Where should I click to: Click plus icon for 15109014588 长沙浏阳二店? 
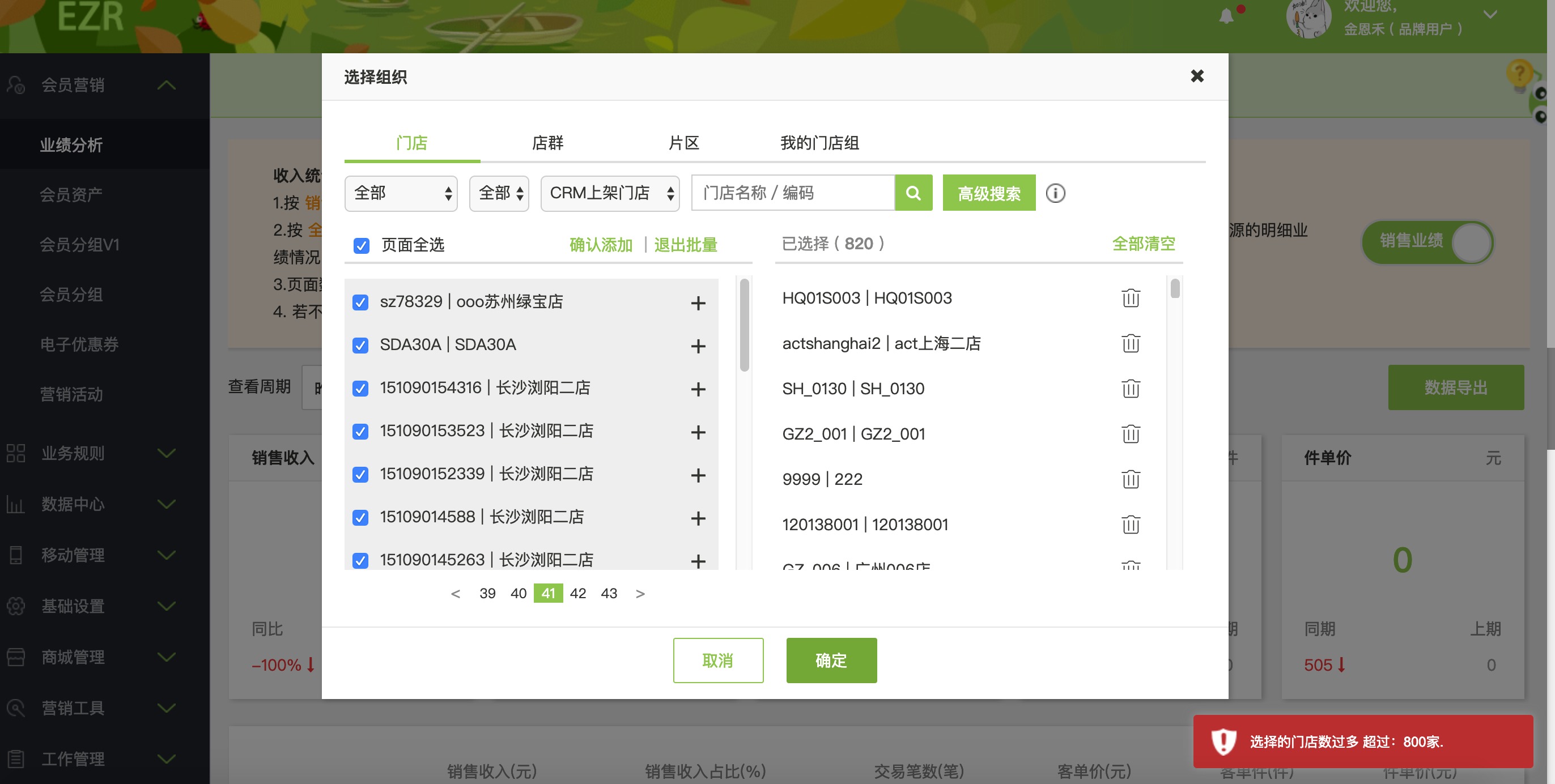coord(698,518)
